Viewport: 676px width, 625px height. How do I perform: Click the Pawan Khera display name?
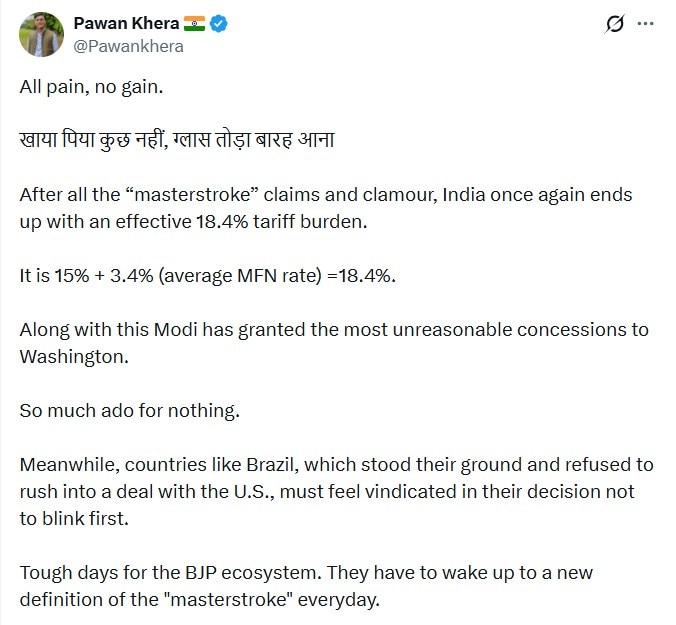(x=123, y=24)
